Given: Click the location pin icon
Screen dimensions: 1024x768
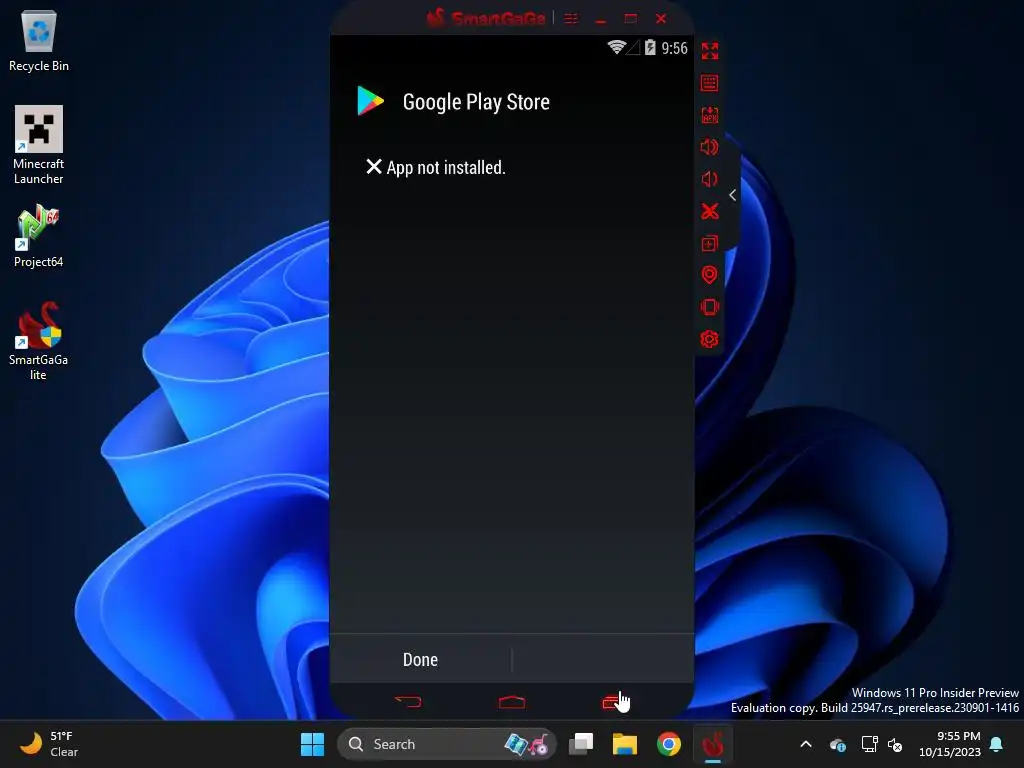Looking at the screenshot, I should 709,275.
